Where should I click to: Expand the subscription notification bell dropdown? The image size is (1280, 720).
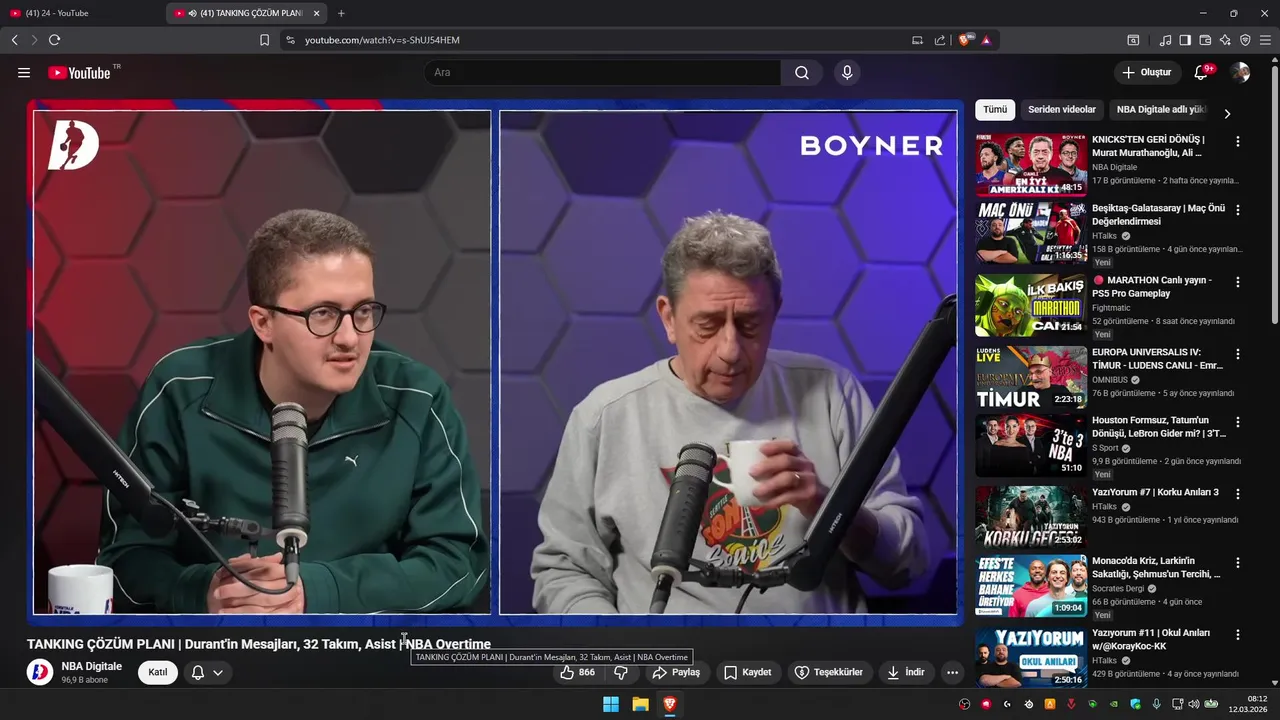coord(207,672)
